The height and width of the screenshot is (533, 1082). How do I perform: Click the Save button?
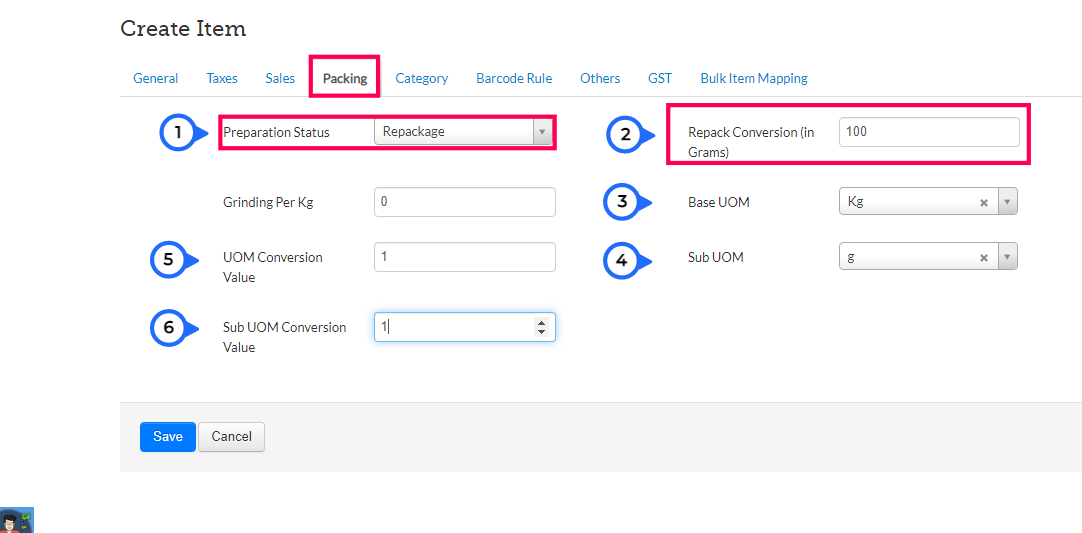pyautogui.click(x=168, y=437)
